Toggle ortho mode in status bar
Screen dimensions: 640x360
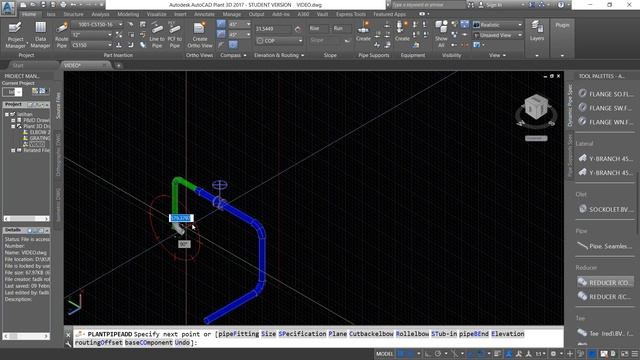pyautogui.click(x=428, y=353)
